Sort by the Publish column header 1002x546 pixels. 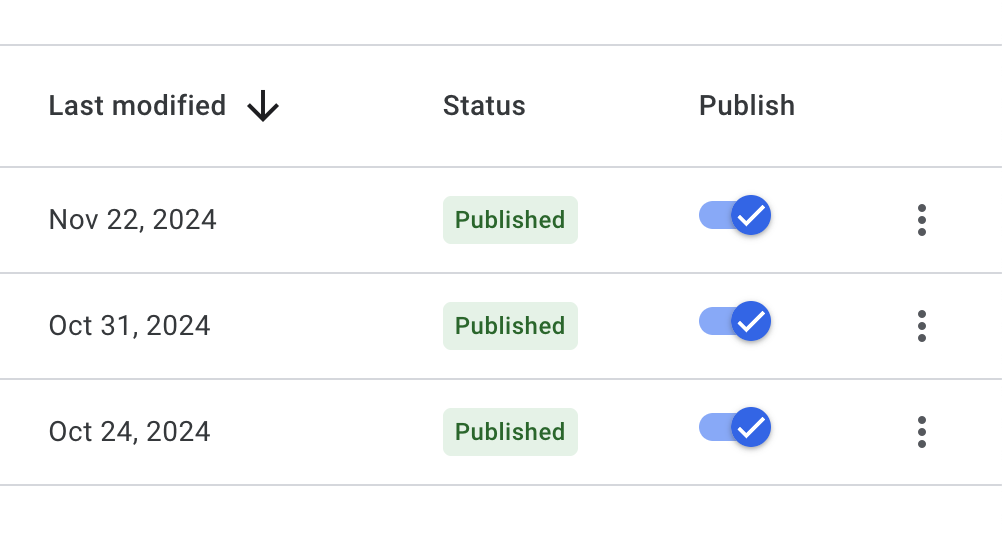coord(747,106)
